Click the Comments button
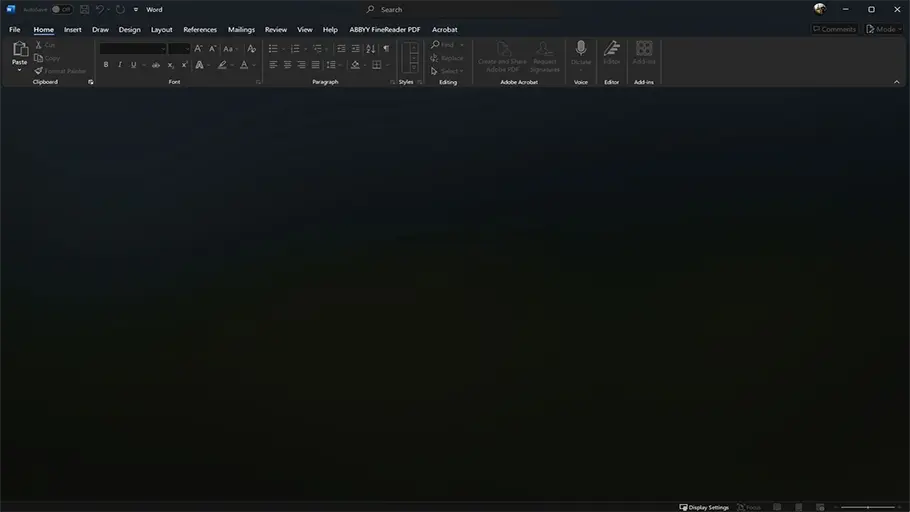Image resolution: width=910 pixels, height=512 pixels. pyautogui.click(x=834, y=29)
